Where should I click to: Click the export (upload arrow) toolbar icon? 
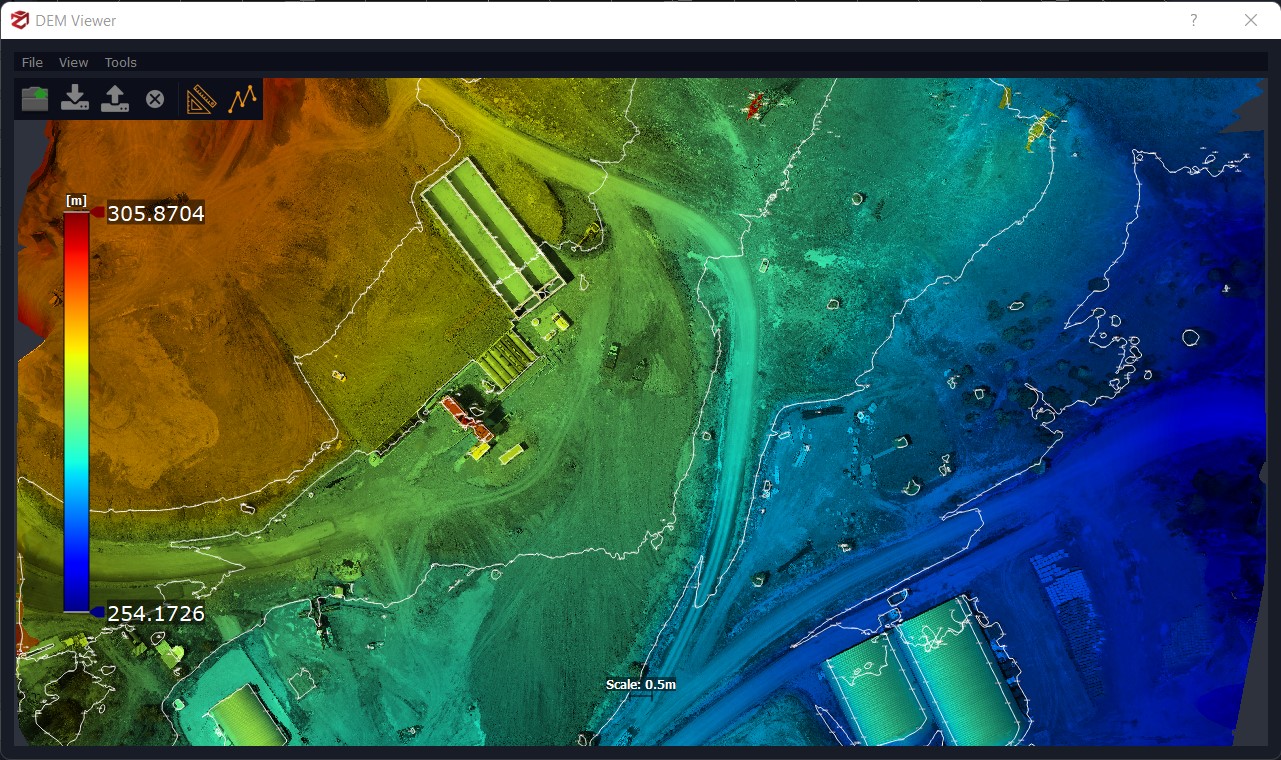(115, 99)
